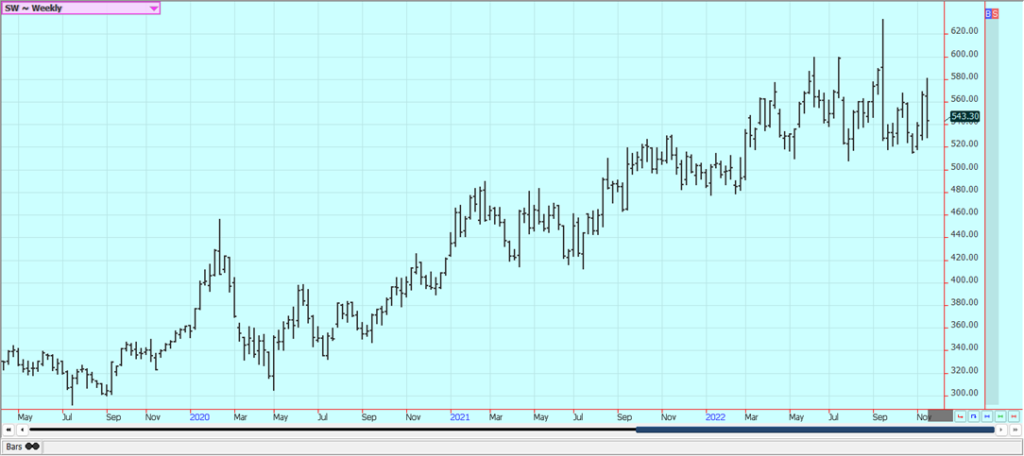Click the 480.00 price axis label
This screenshot has height=456, width=1024.
964,189
